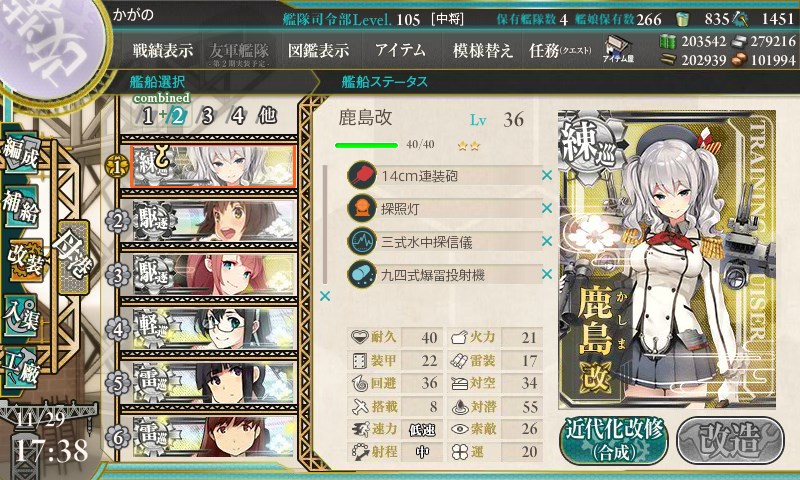This screenshot has height=480, width=800.
Task: Click the 近代化改修 modernization button
Action: tap(614, 440)
